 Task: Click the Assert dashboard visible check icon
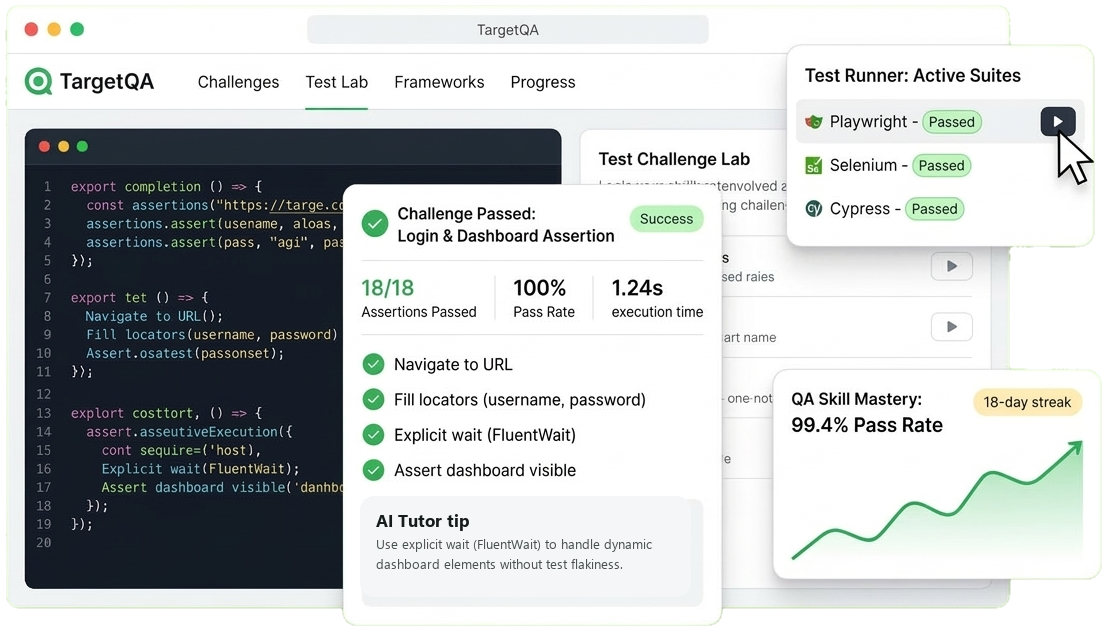(373, 470)
